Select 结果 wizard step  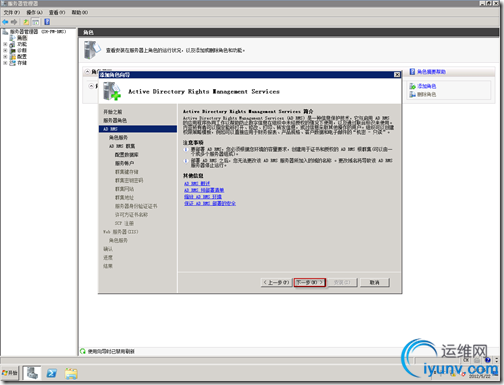[108, 266]
